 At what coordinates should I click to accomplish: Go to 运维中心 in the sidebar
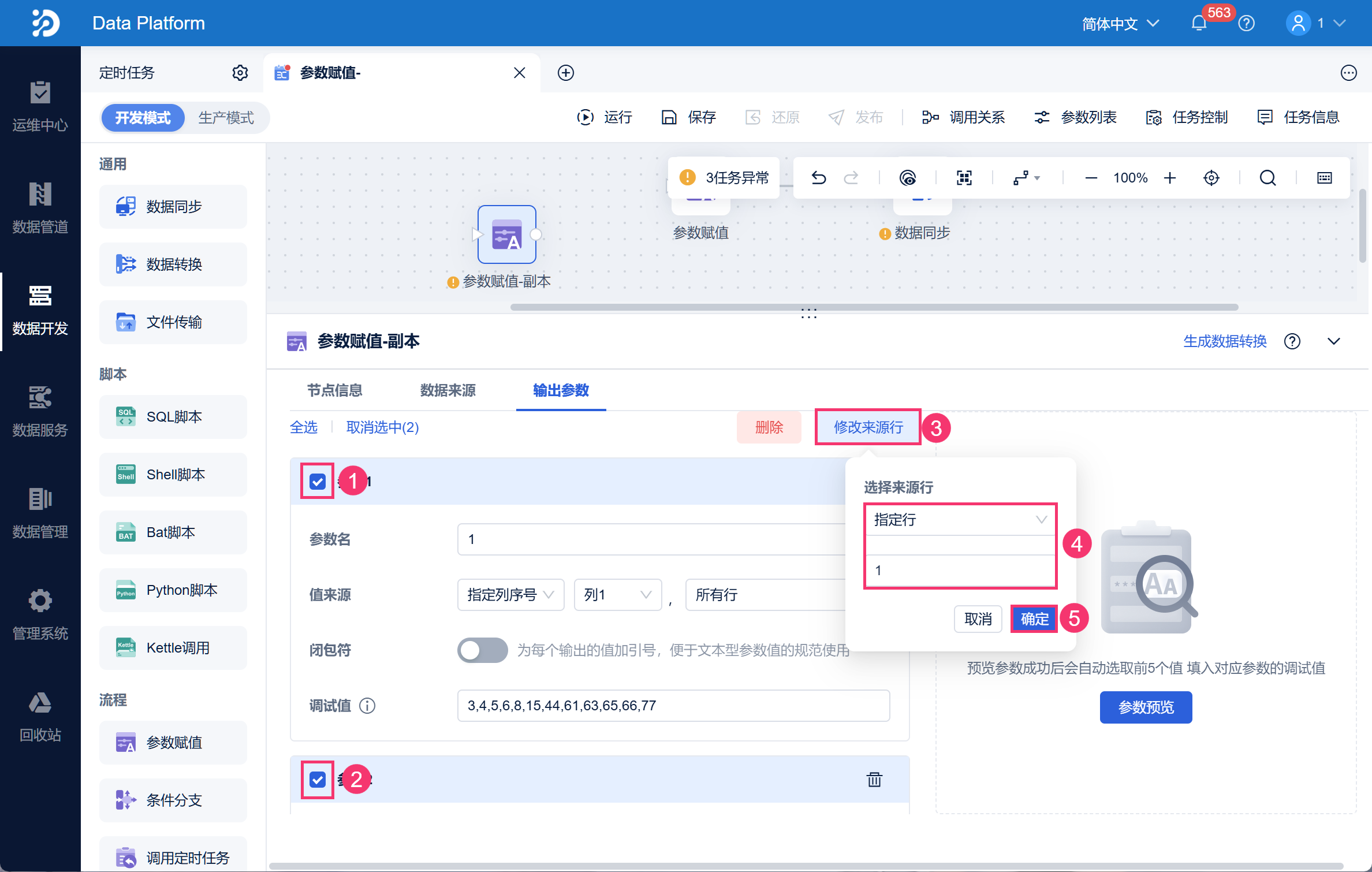coord(40,107)
